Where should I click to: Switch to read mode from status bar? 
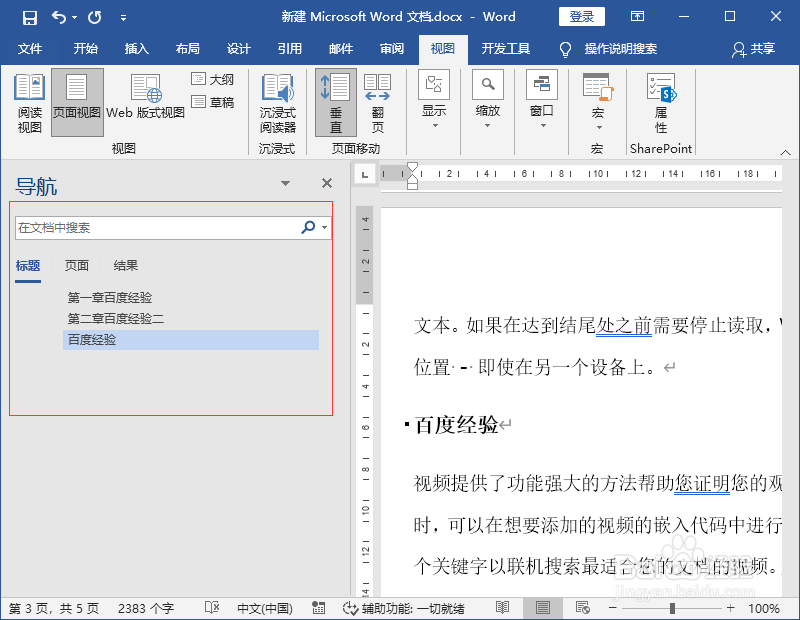tap(503, 607)
